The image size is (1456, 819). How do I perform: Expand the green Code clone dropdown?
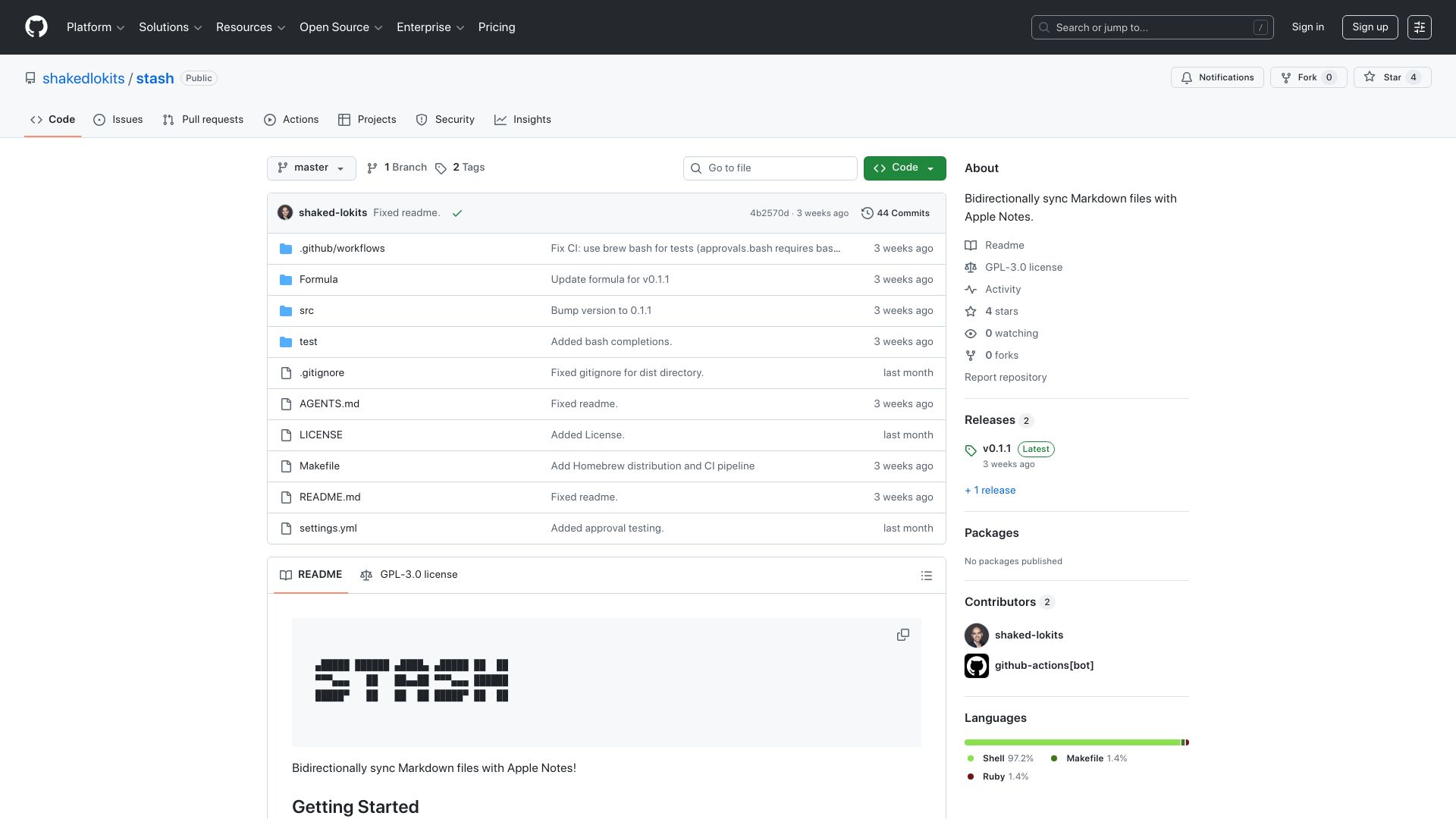(905, 168)
